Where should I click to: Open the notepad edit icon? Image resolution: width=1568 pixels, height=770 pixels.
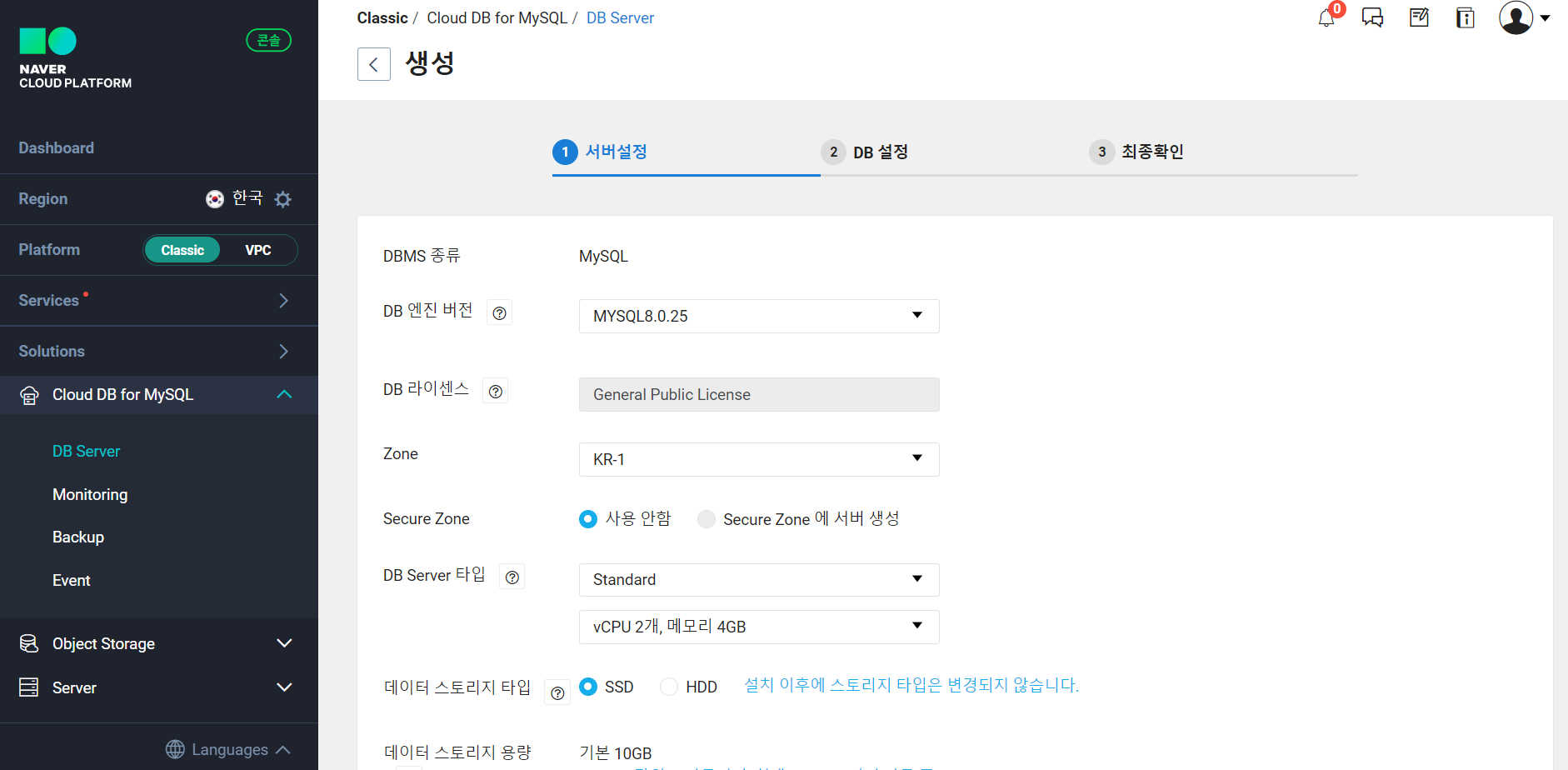click(x=1419, y=17)
